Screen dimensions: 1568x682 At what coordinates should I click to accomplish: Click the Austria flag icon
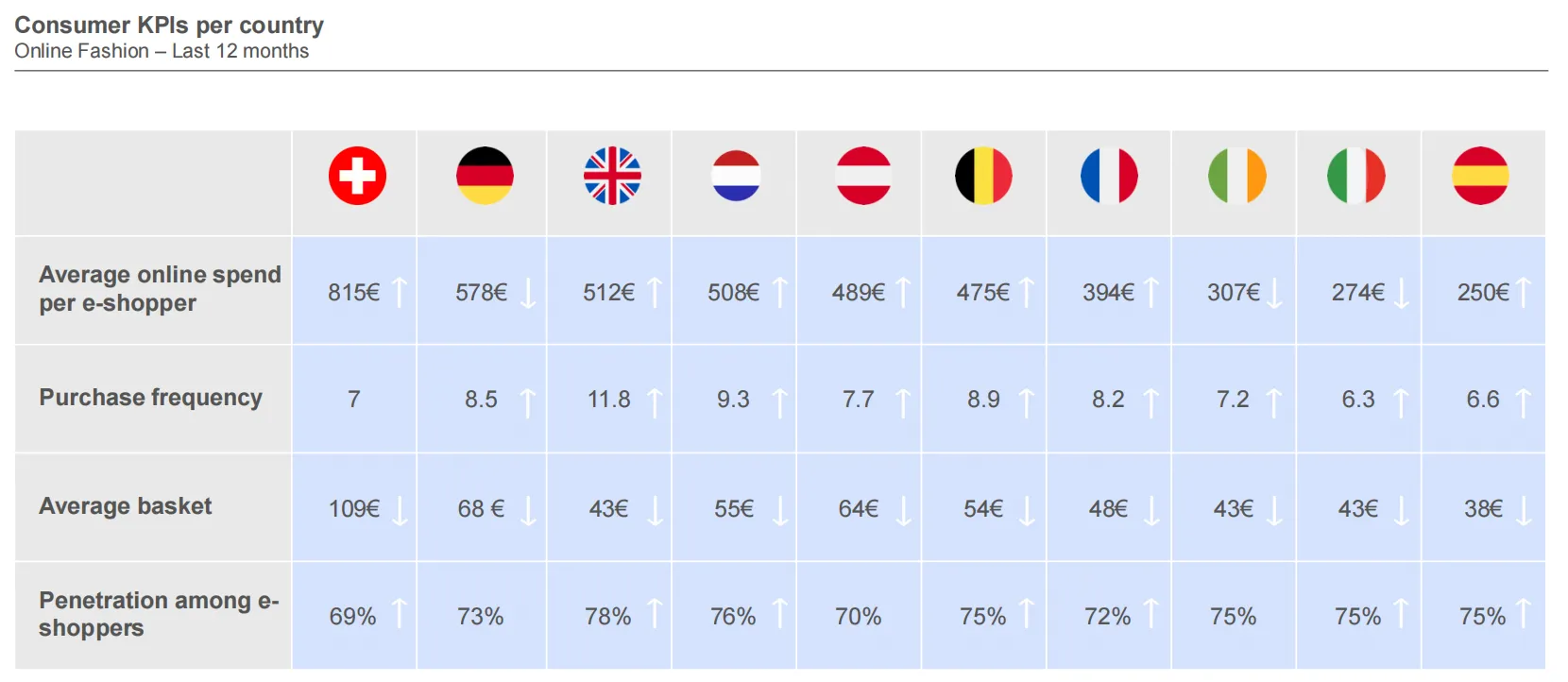(863, 176)
